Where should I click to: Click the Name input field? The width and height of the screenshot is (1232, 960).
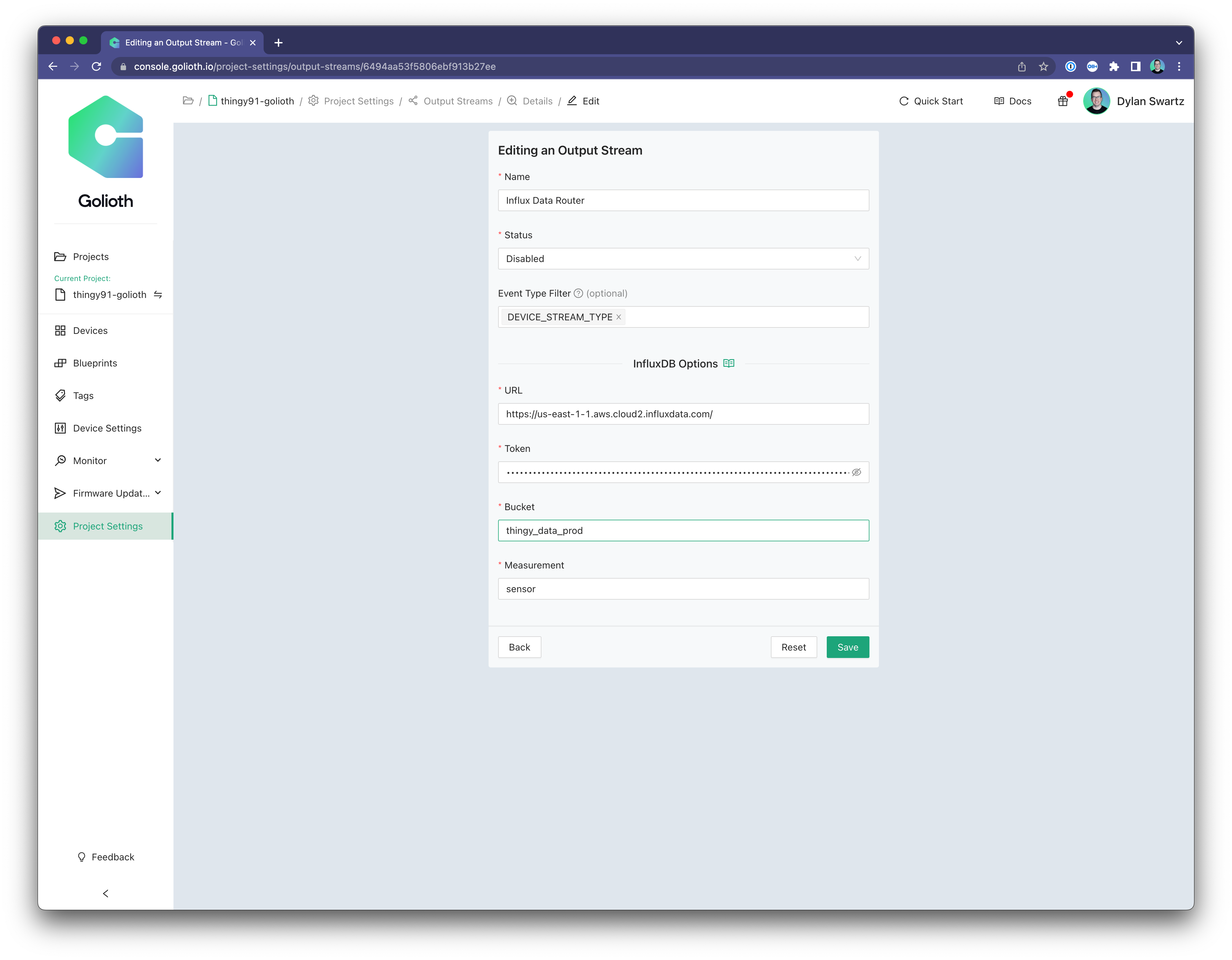(683, 200)
